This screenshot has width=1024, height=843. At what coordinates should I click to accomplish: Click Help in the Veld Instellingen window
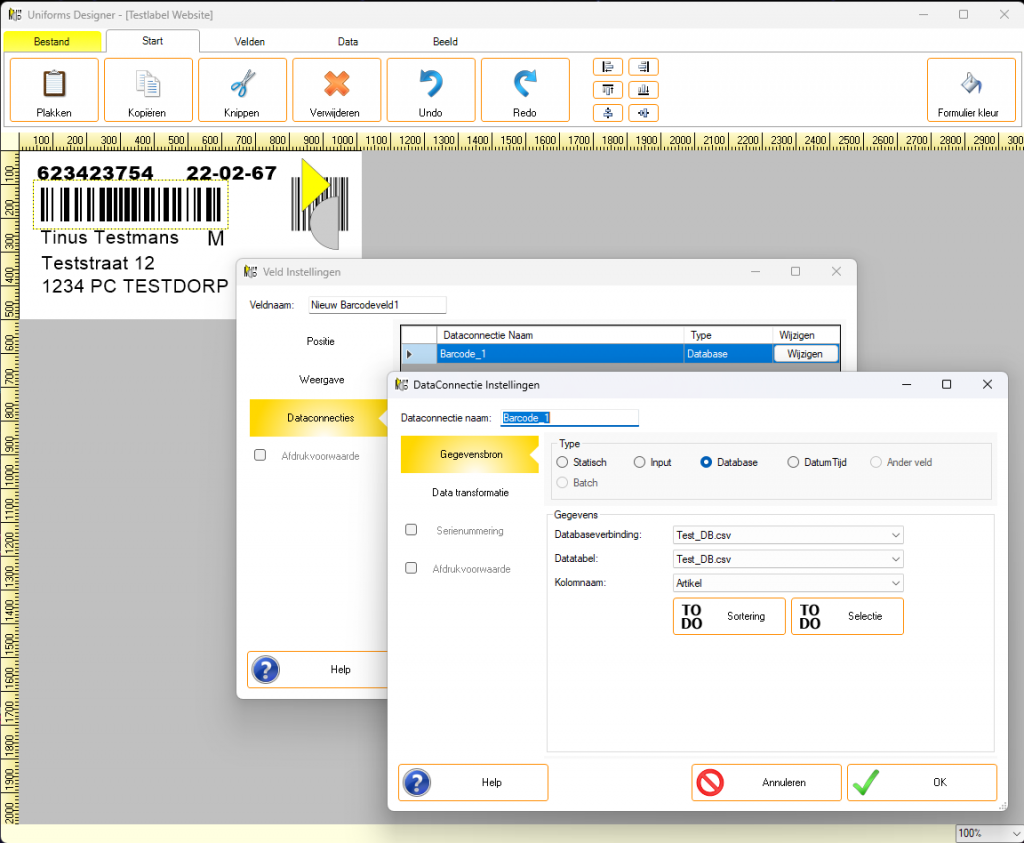tap(318, 669)
